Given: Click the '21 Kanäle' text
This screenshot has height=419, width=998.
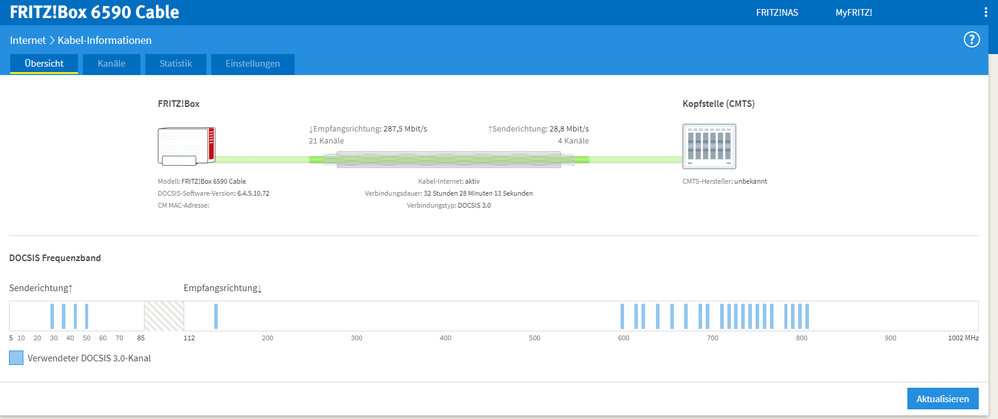Looking at the screenshot, I should pos(326,141).
